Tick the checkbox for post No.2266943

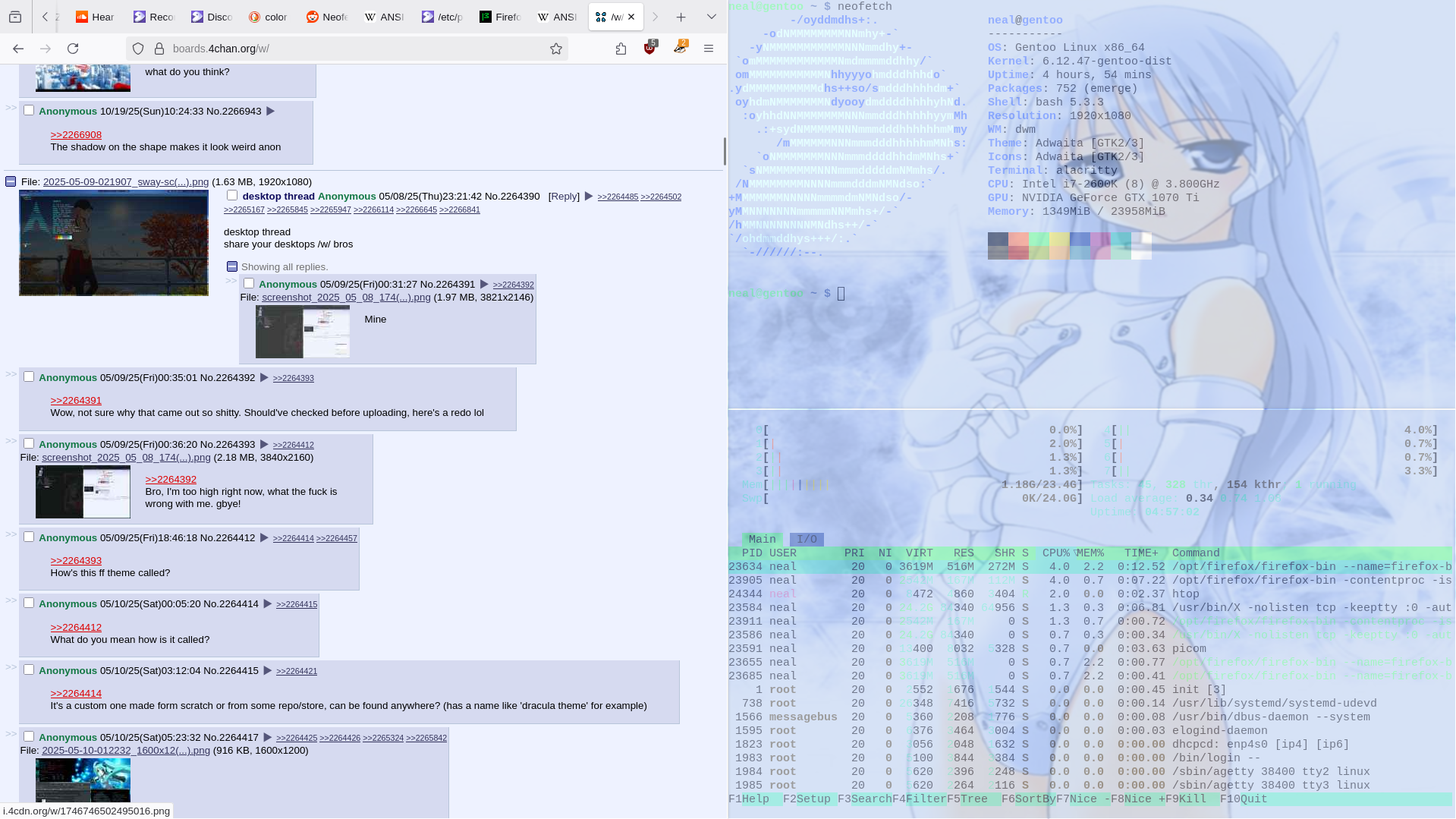[x=29, y=111]
